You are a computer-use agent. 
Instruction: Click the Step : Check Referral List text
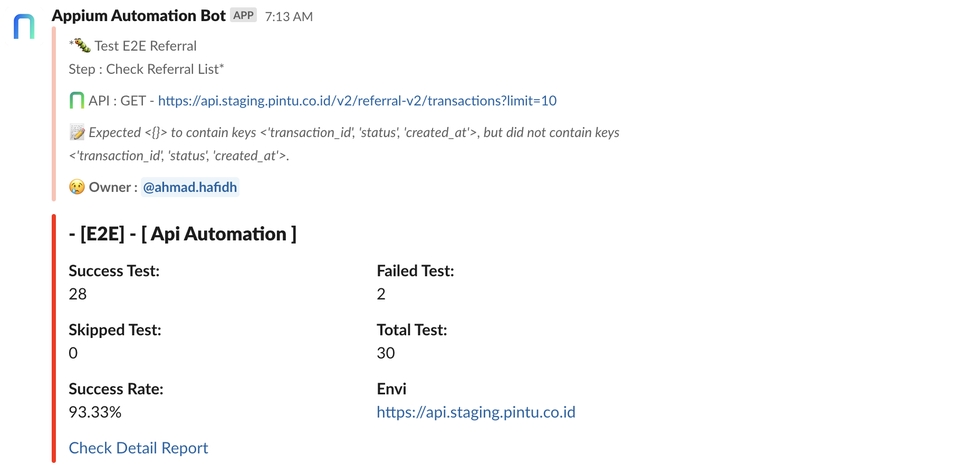[146, 69]
